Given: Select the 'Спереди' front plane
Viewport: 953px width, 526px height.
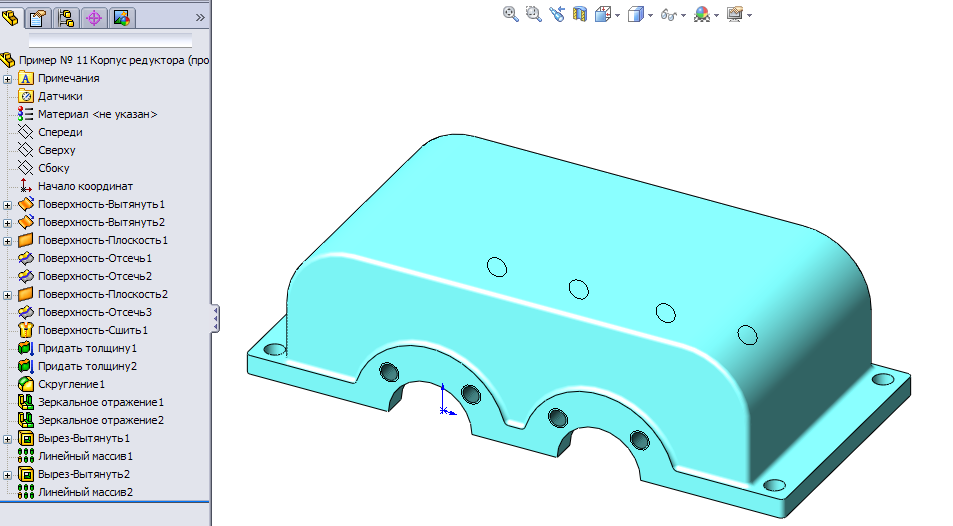Looking at the screenshot, I should 60,132.
